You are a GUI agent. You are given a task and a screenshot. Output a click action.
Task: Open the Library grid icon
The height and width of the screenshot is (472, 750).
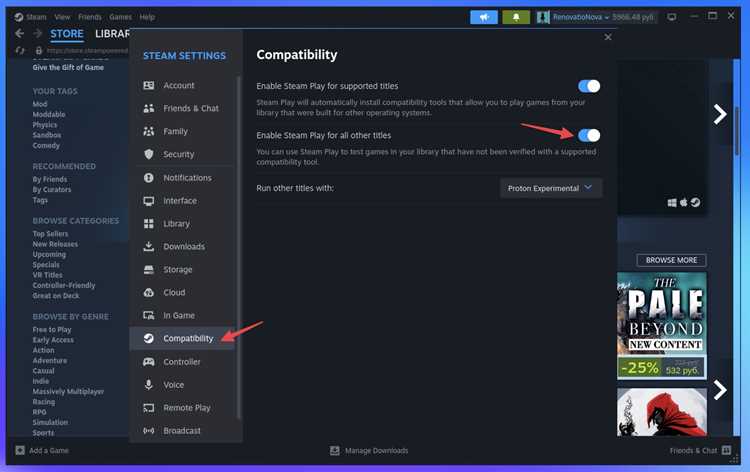tap(149, 223)
